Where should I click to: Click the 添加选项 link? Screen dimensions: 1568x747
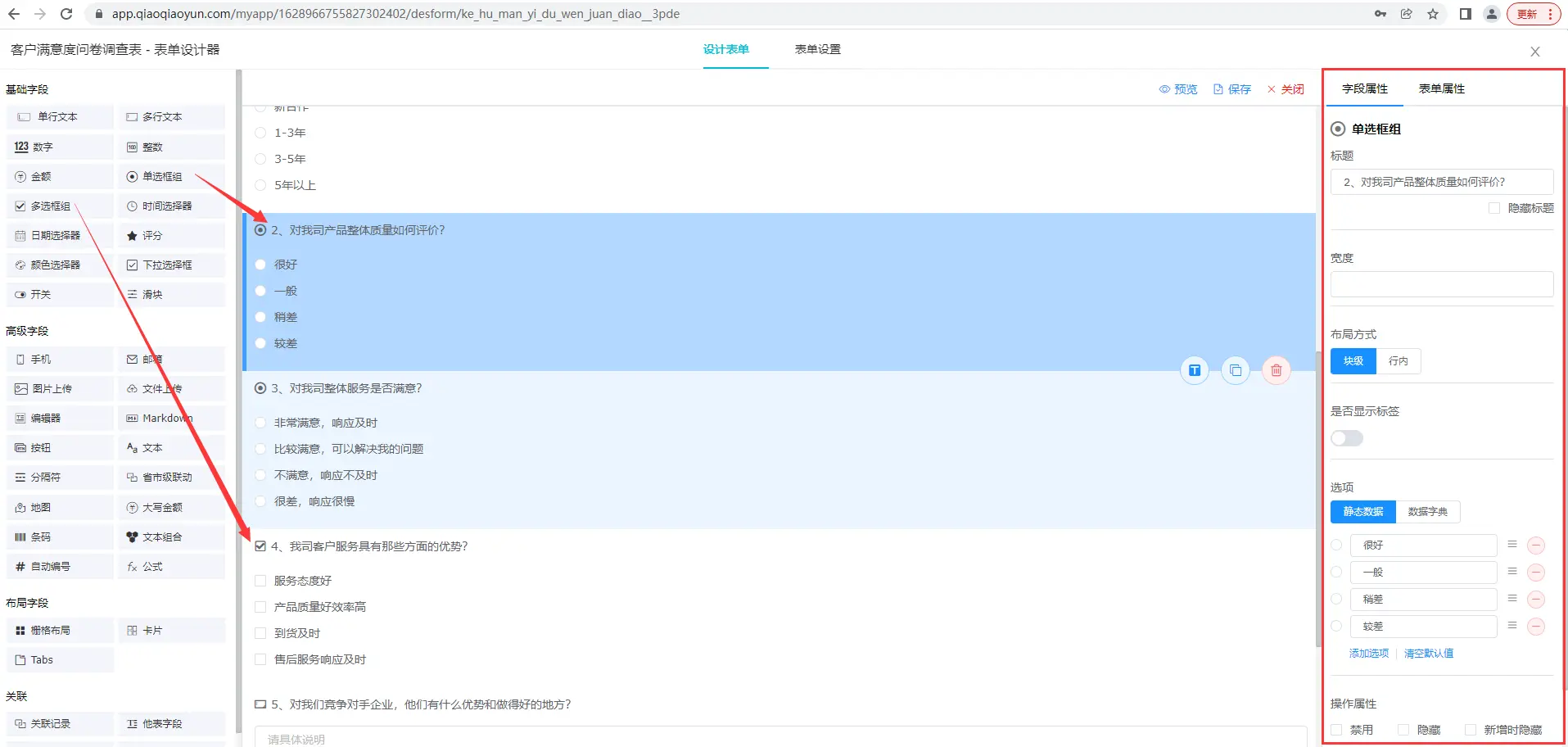[x=1369, y=653]
